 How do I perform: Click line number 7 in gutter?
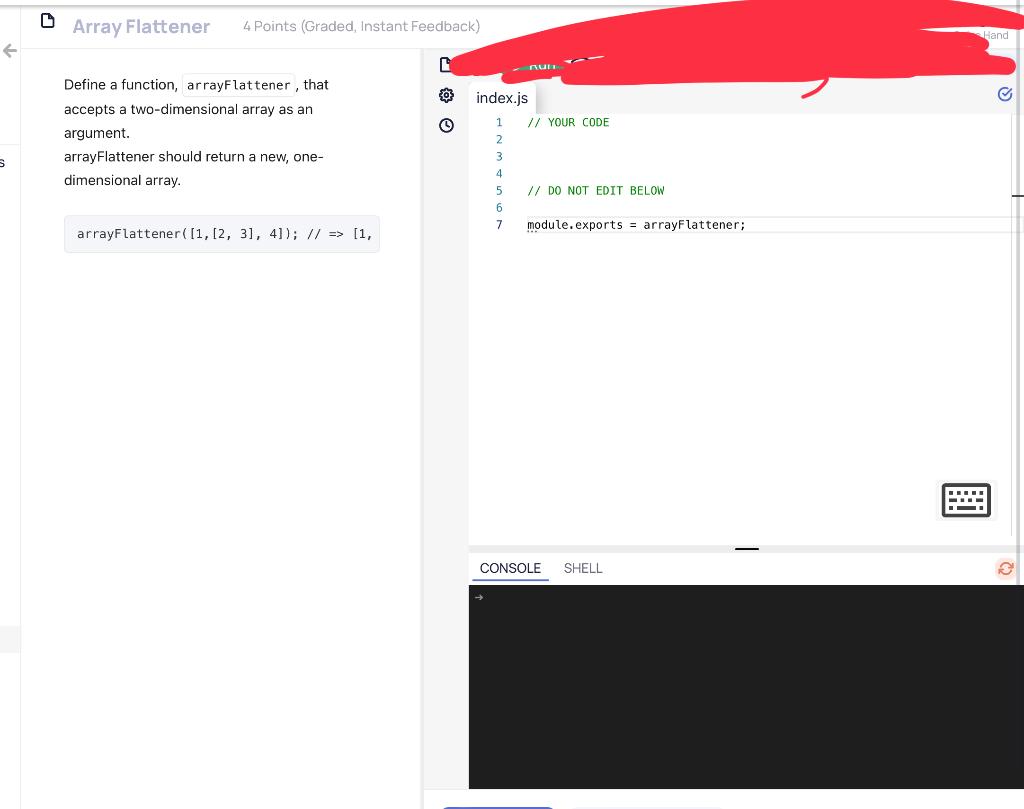499,225
